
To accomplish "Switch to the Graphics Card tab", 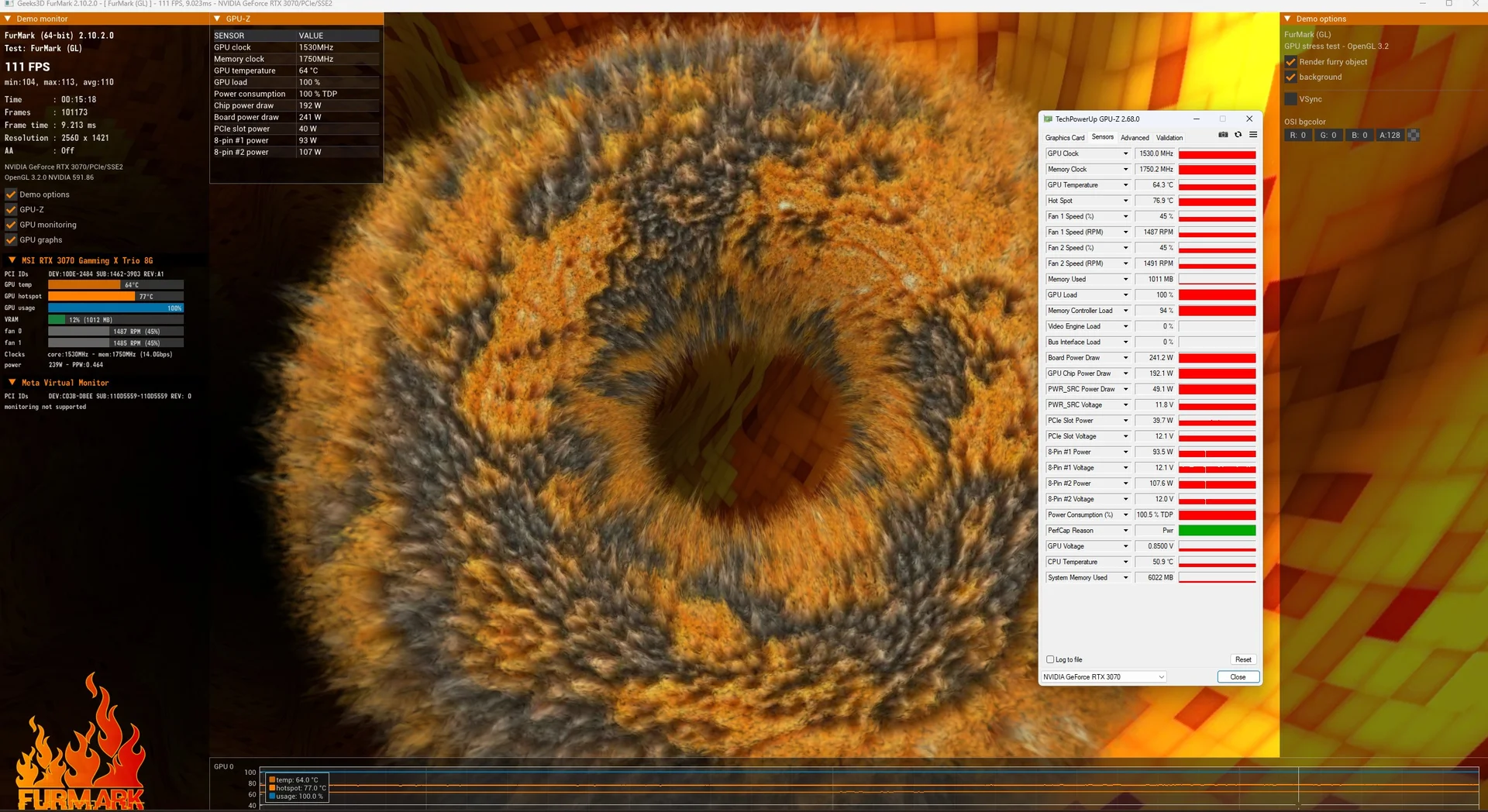I will (1065, 138).
